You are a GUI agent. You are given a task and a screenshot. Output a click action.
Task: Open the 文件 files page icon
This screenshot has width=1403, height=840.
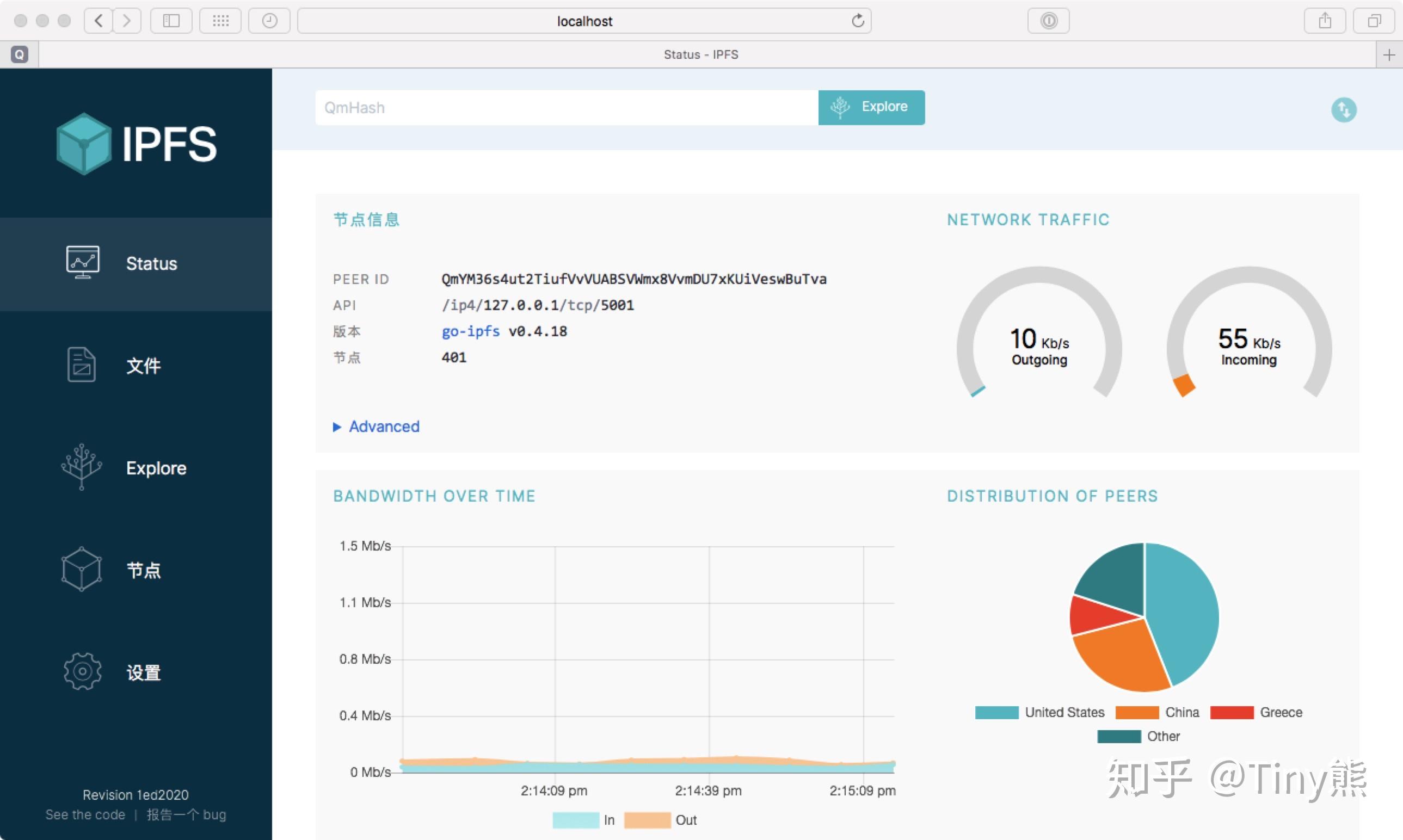coord(82,365)
